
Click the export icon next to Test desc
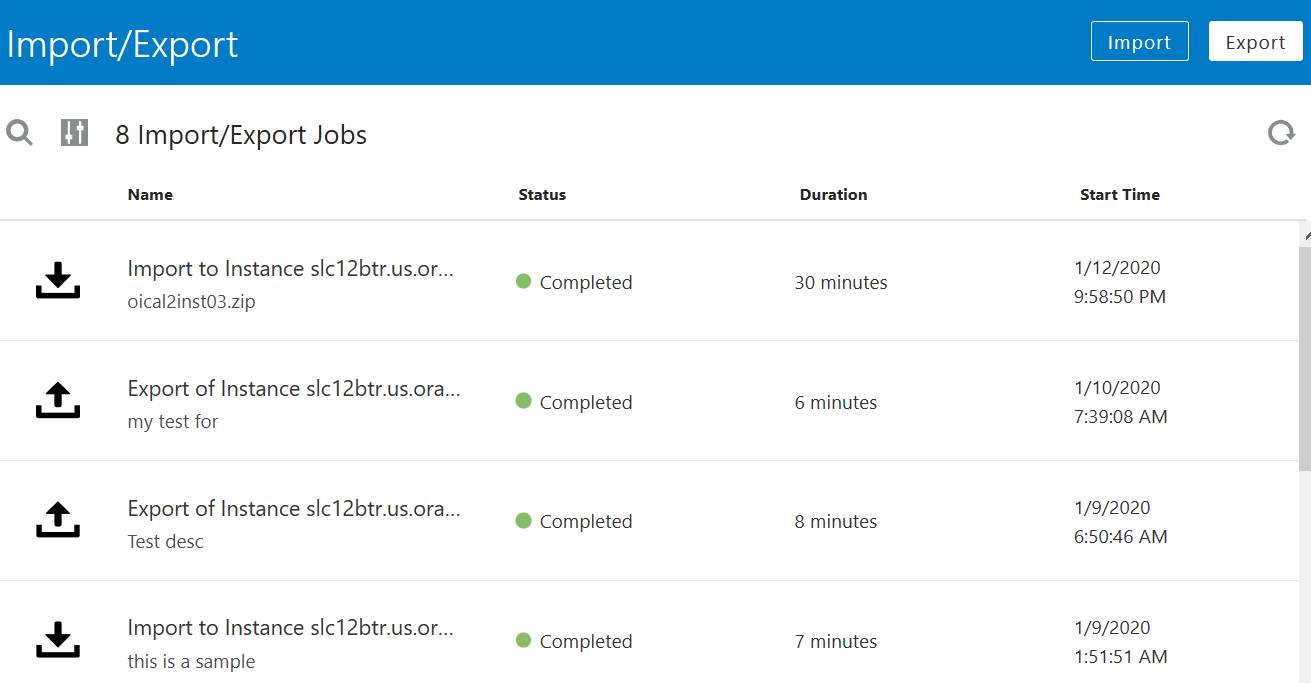tap(57, 520)
